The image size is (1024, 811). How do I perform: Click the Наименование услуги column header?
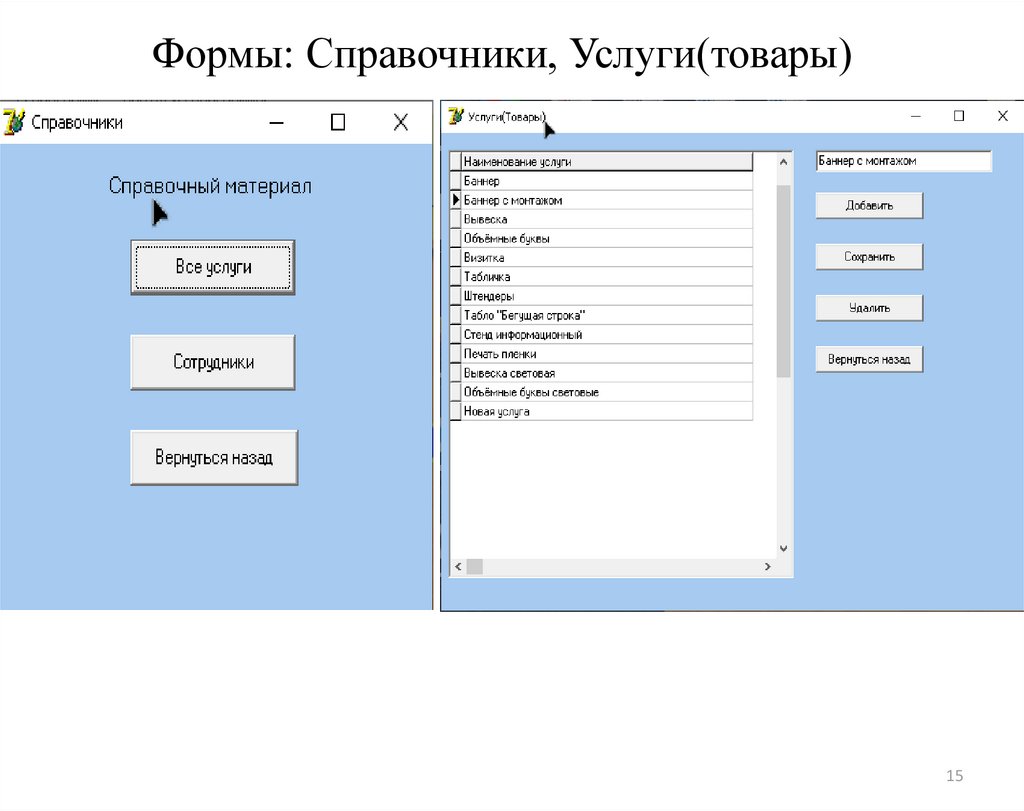pyautogui.click(x=606, y=161)
